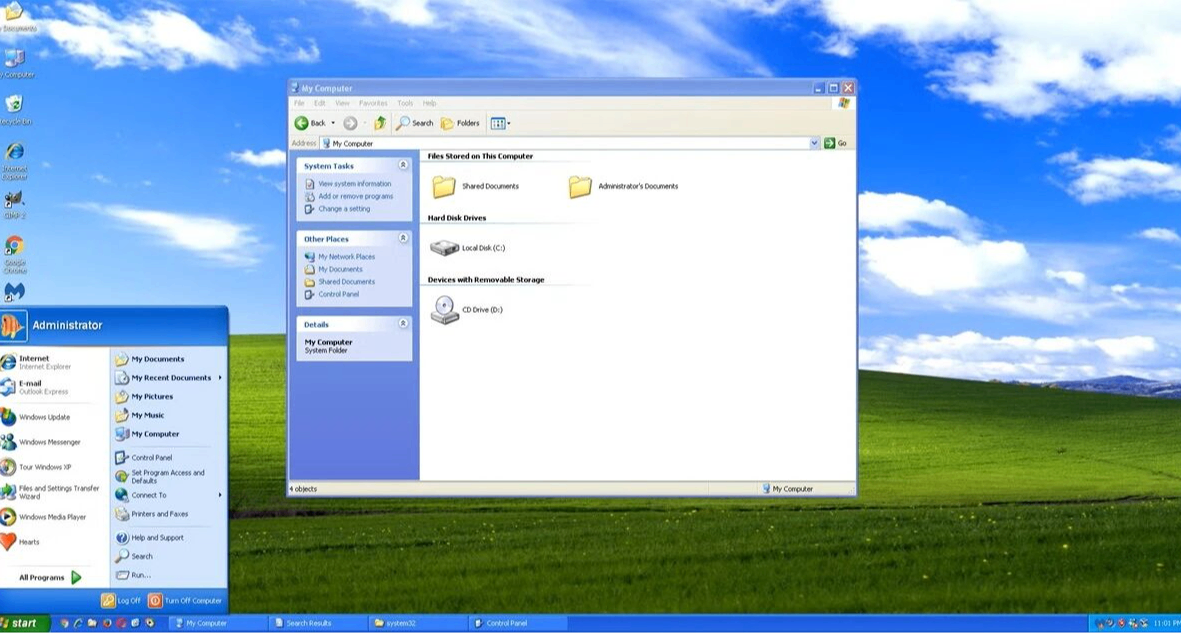This screenshot has width=1181, height=633.
Task: Switch to the Search Results taskbar button
Action: point(318,623)
